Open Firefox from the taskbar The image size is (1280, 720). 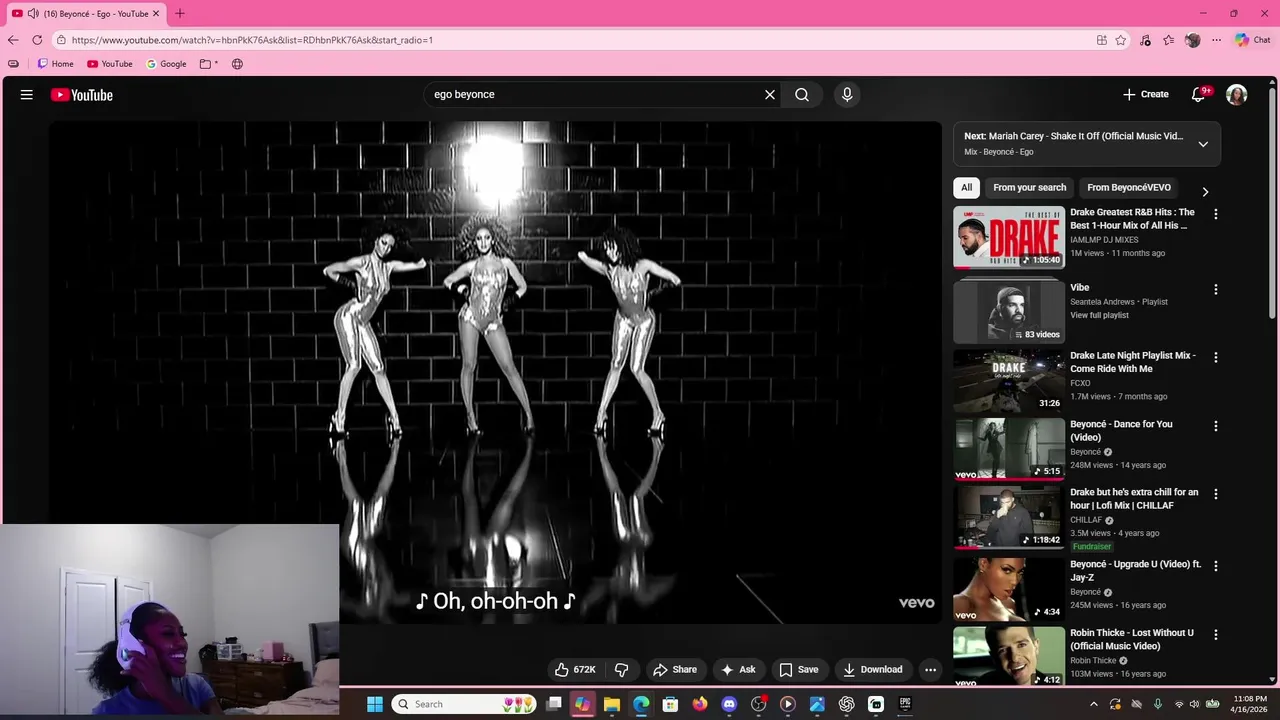[x=700, y=704]
